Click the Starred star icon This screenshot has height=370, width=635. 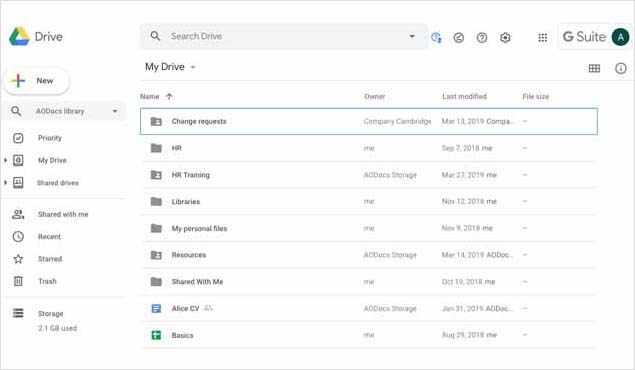click(18, 259)
